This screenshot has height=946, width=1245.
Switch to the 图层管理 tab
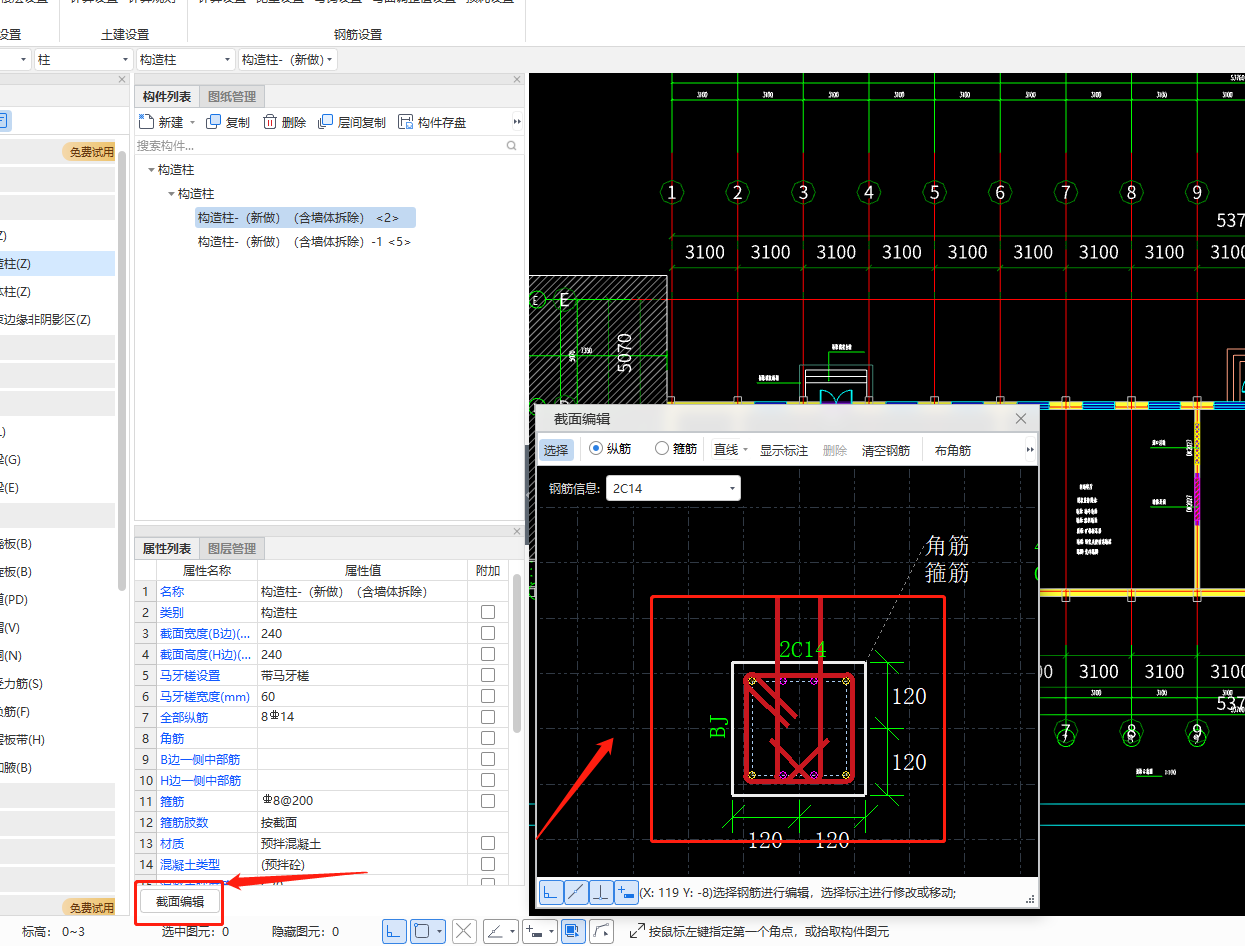click(231, 548)
